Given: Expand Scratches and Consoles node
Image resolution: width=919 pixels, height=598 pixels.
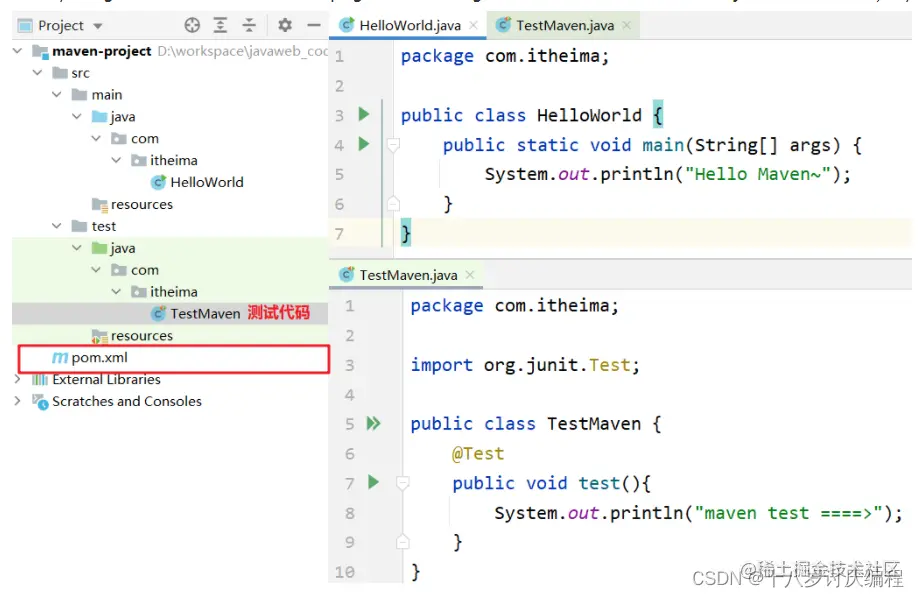Looking at the screenshot, I should [x=18, y=401].
